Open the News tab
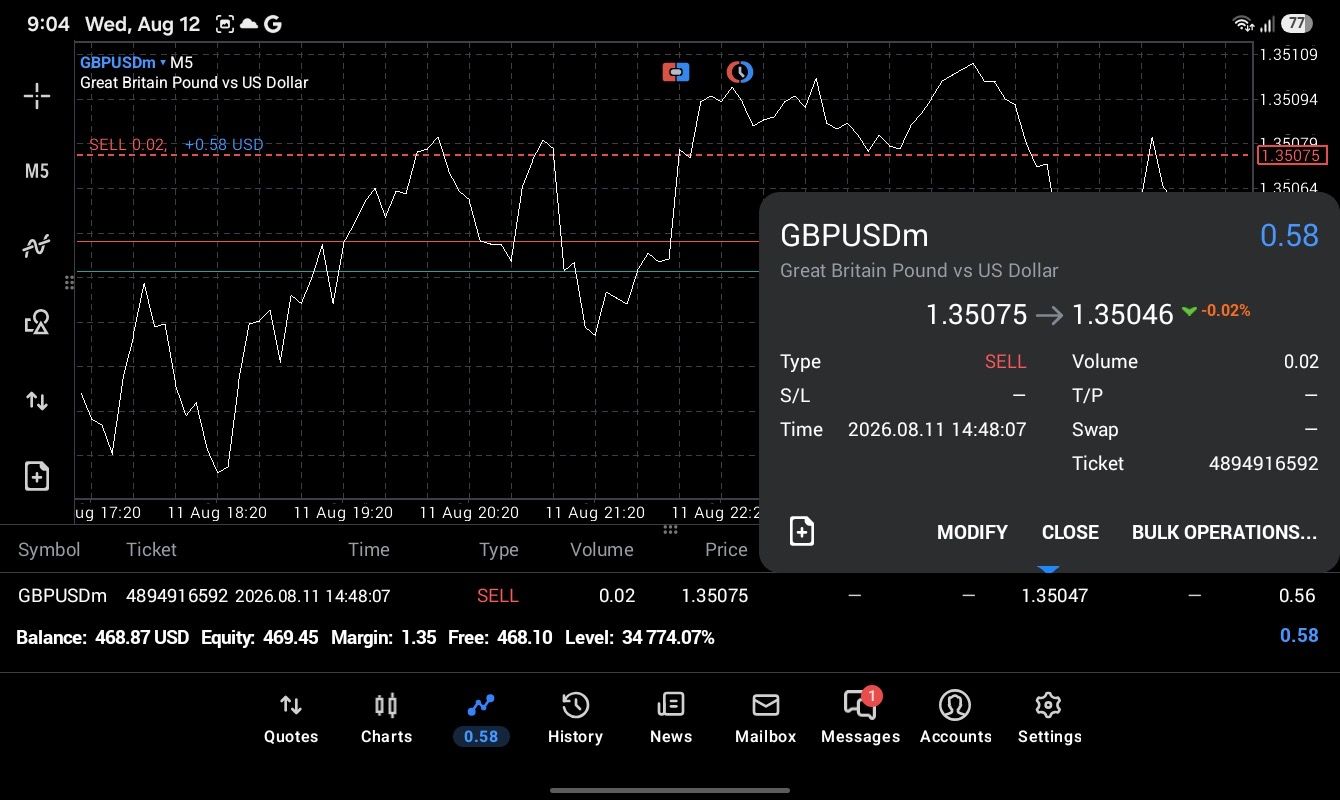This screenshot has width=1340, height=800. tap(670, 719)
